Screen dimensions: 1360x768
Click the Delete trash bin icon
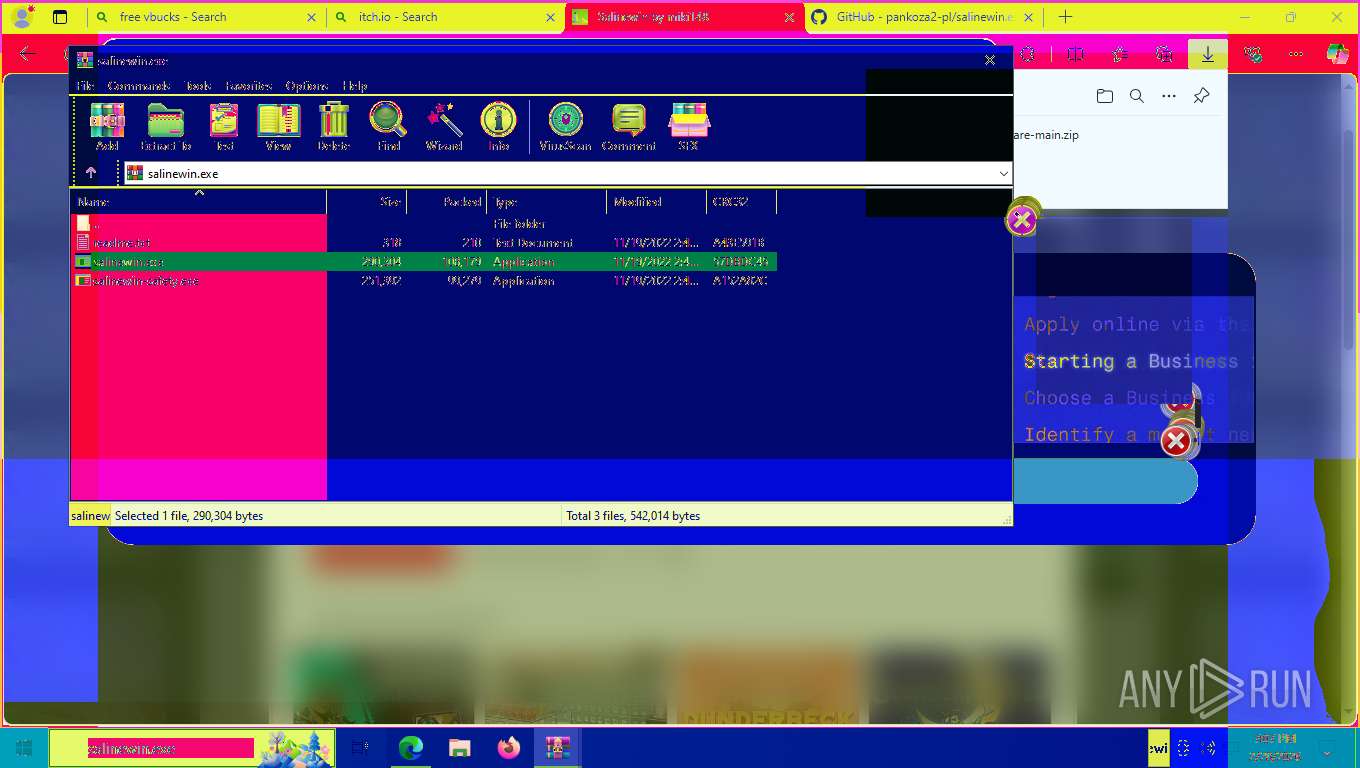coord(334,127)
